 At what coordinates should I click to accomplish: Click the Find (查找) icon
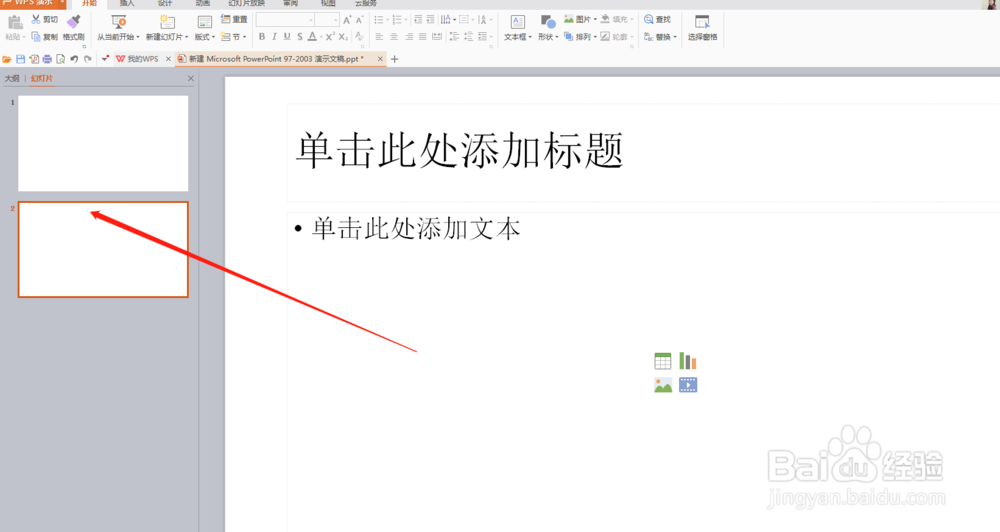(649, 19)
